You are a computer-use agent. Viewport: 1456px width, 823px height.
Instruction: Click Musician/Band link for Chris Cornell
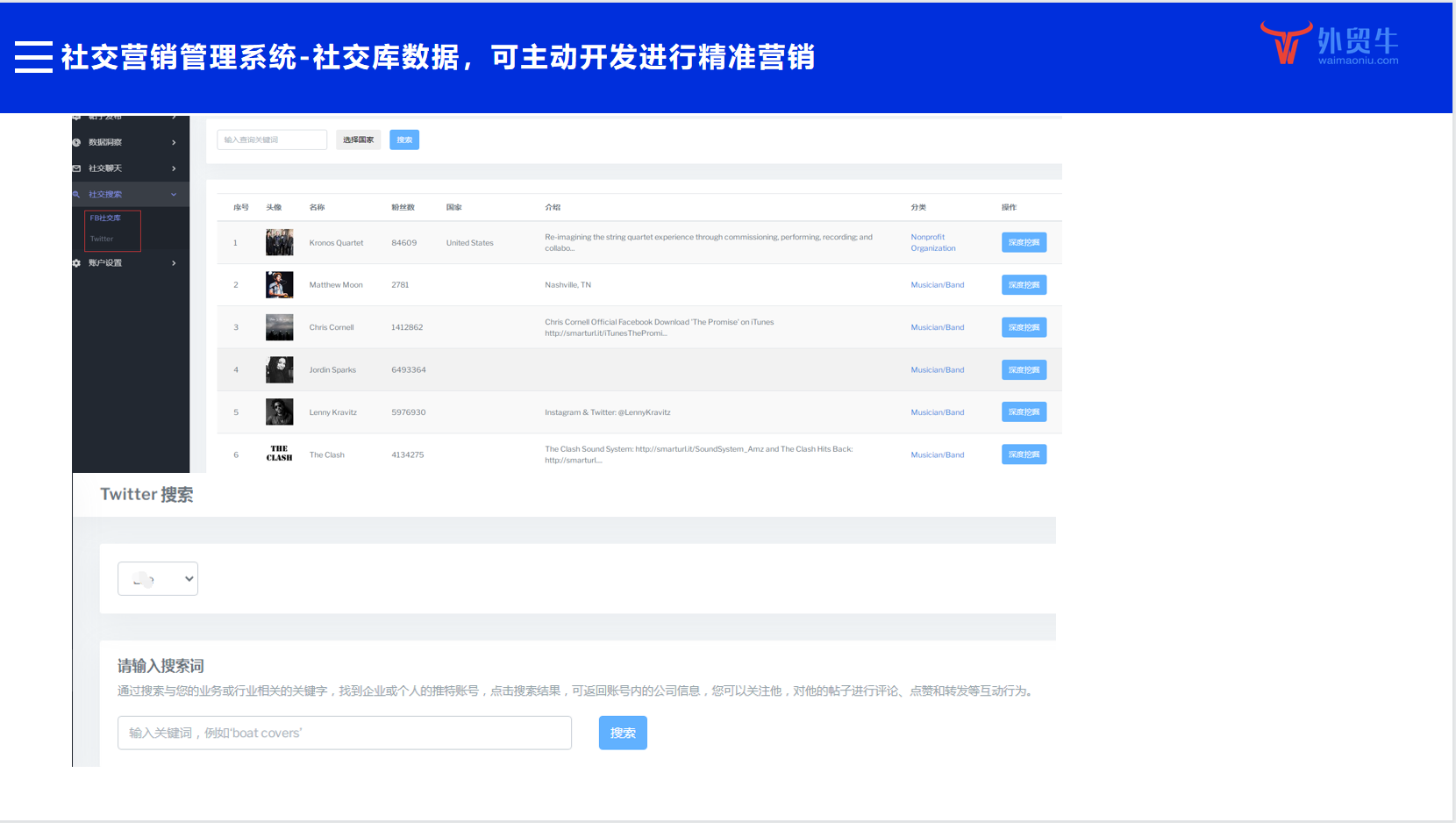(938, 327)
